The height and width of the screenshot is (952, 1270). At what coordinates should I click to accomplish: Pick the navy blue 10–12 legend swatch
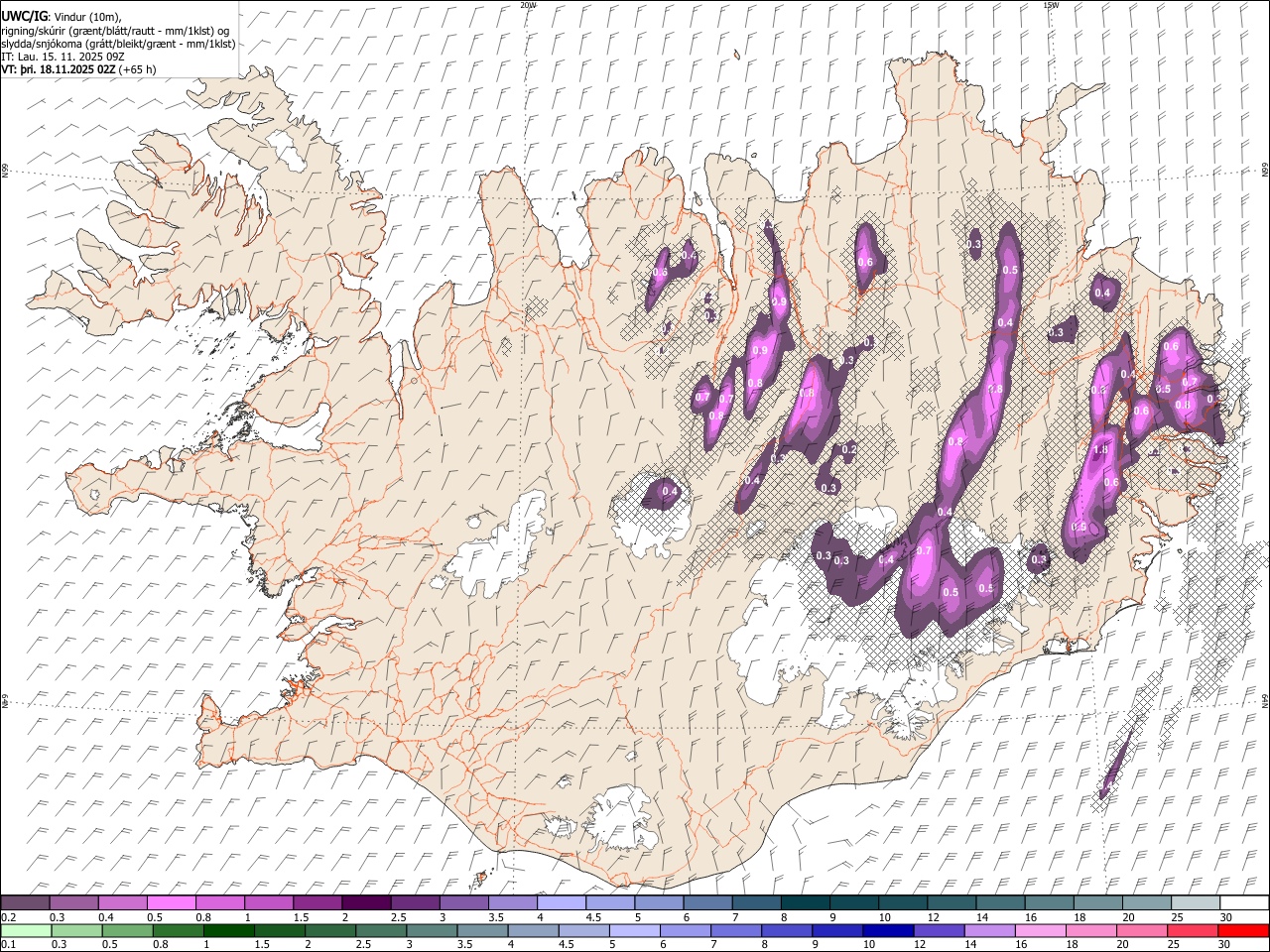tap(887, 930)
